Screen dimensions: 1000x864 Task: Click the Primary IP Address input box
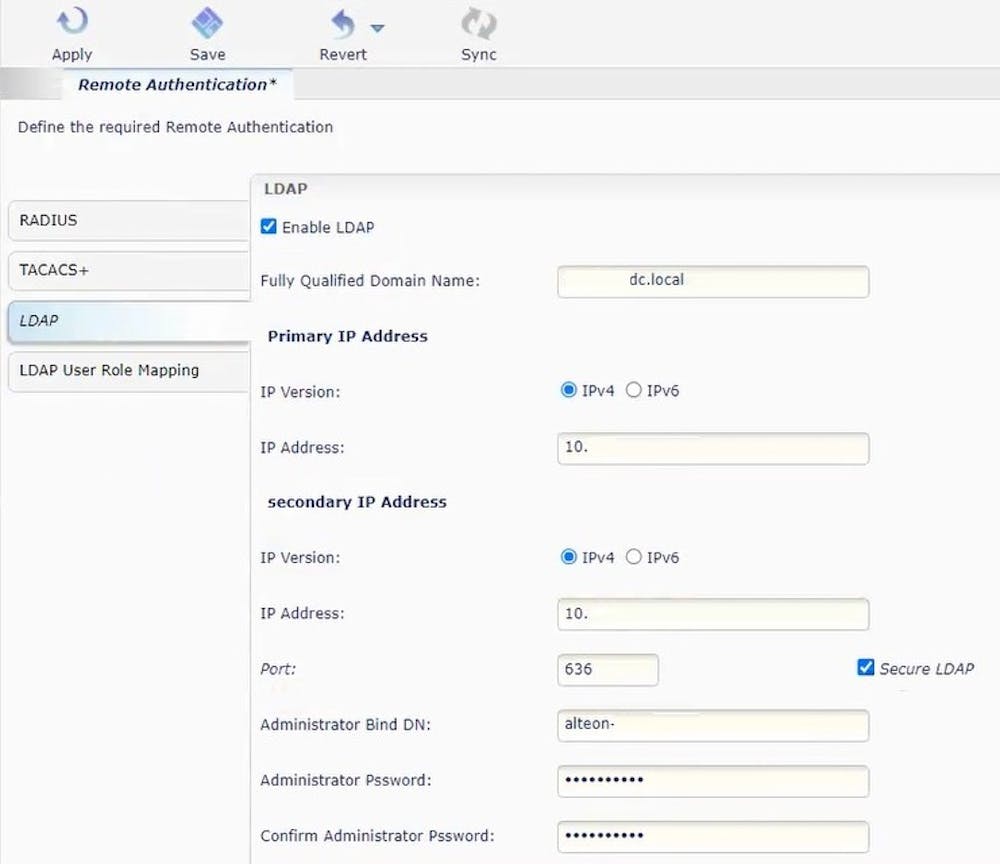click(x=712, y=448)
